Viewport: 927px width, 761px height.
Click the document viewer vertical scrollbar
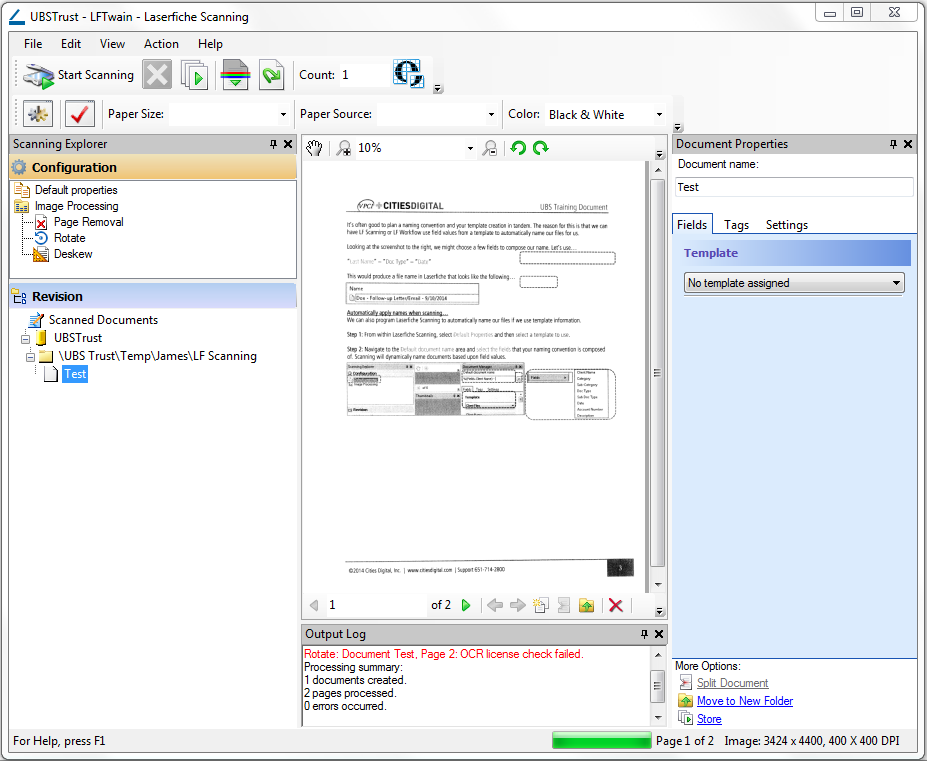pos(657,372)
